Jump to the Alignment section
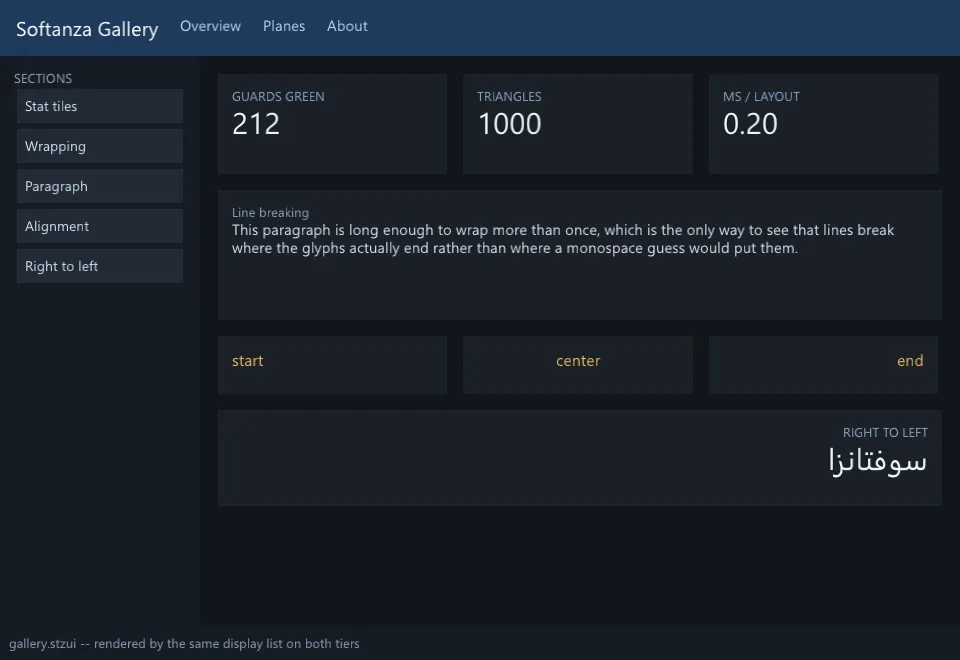960x660 pixels. [x=100, y=226]
